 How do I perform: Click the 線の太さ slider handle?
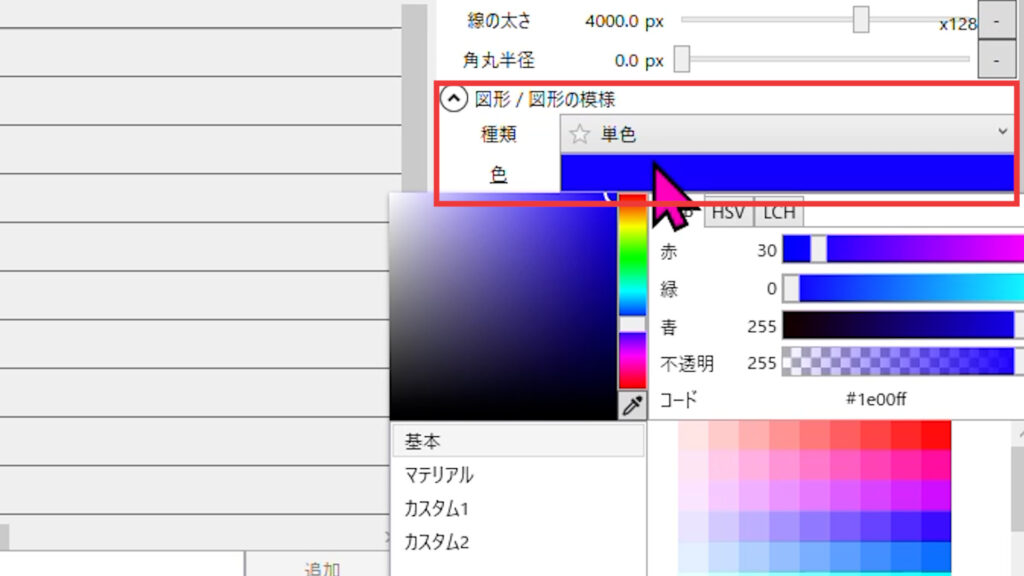pyautogui.click(x=861, y=20)
